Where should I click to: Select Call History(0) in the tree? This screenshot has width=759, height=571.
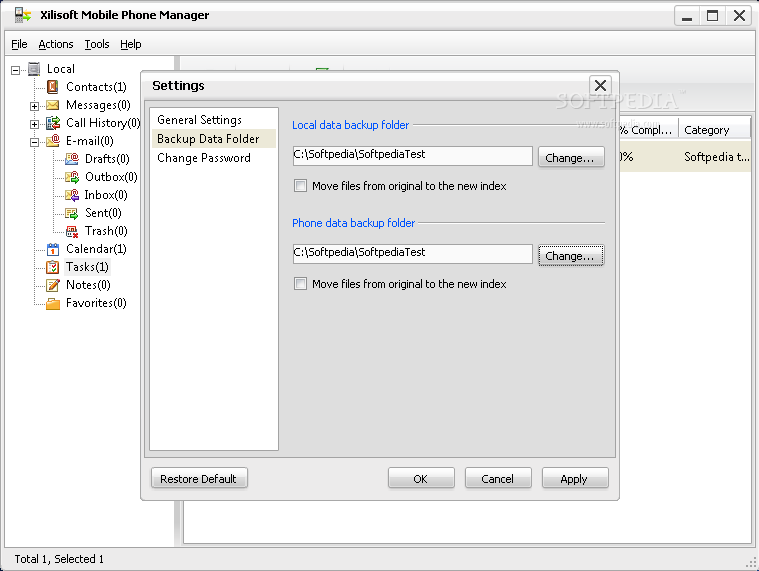click(x=103, y=123)
